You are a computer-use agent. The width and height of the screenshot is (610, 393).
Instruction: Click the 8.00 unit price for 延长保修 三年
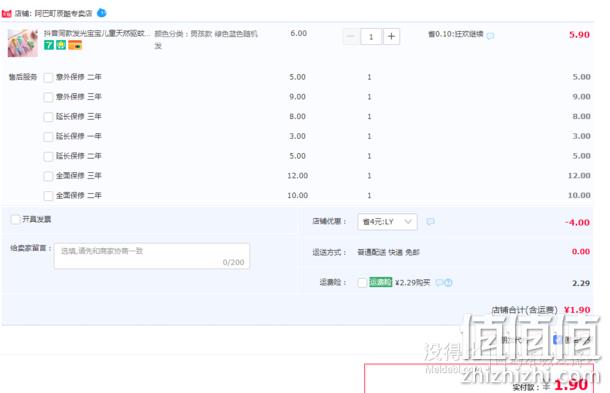pyautogui.click(x=297, y=116)
